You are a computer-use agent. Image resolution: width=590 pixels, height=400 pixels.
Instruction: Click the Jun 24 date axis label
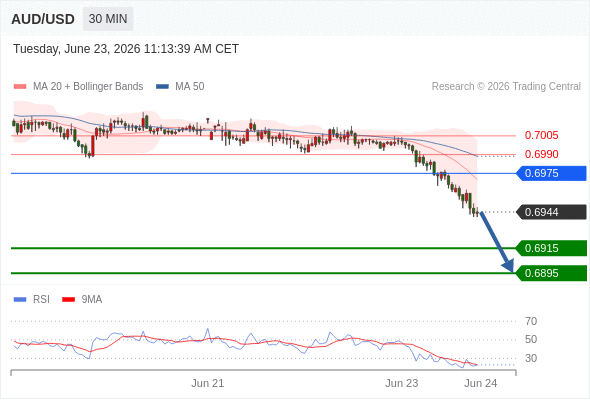(481, 383)
